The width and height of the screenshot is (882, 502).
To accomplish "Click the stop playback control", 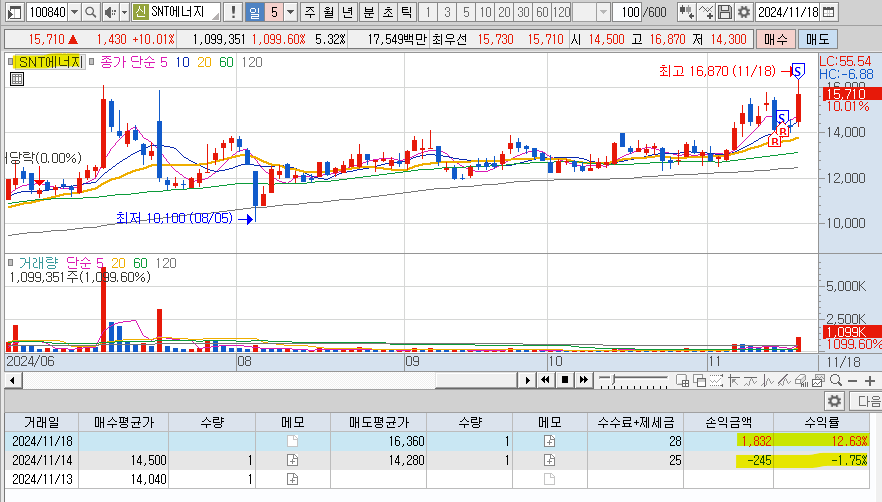I will pyautogui.click(x=565, y=380).
